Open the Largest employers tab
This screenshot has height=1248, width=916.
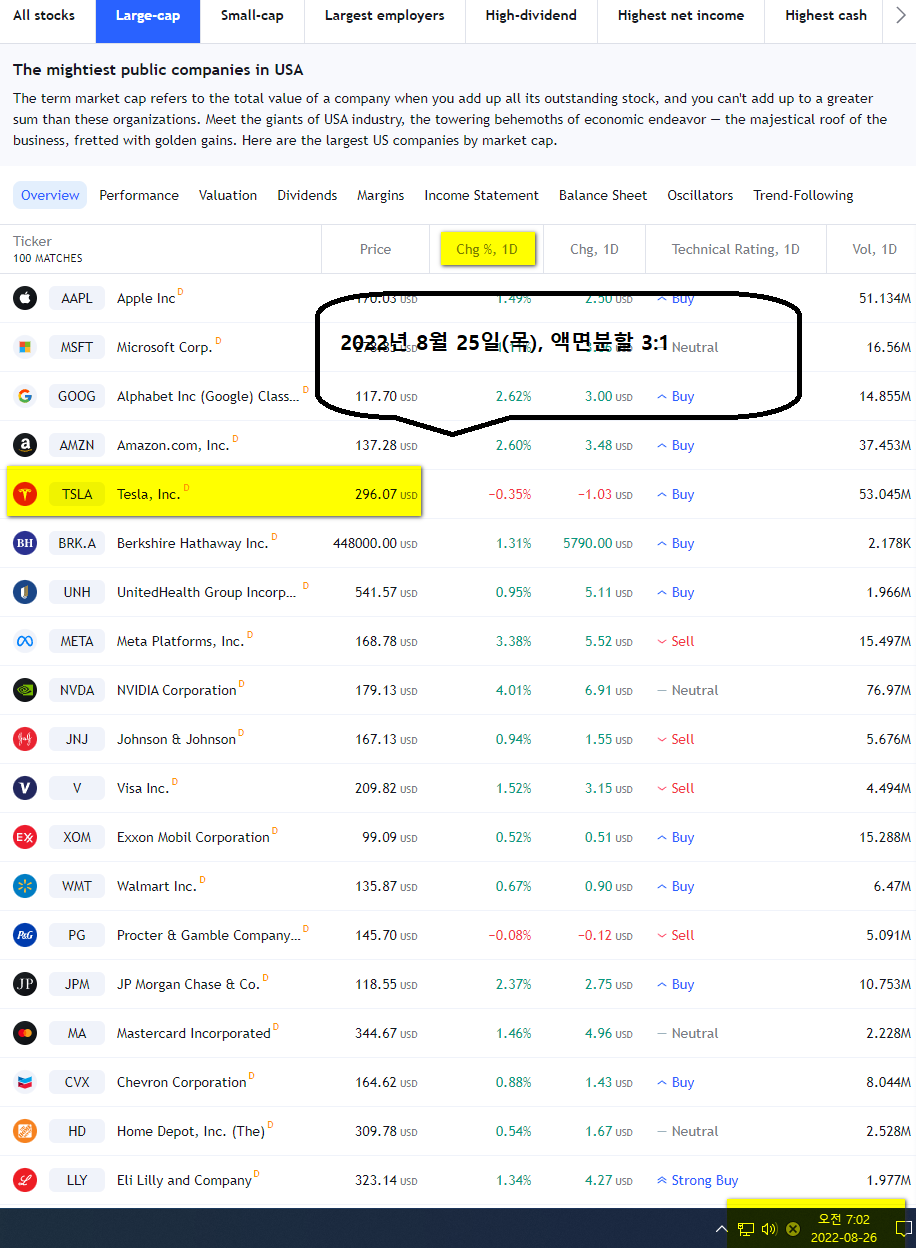coord(384,16)
